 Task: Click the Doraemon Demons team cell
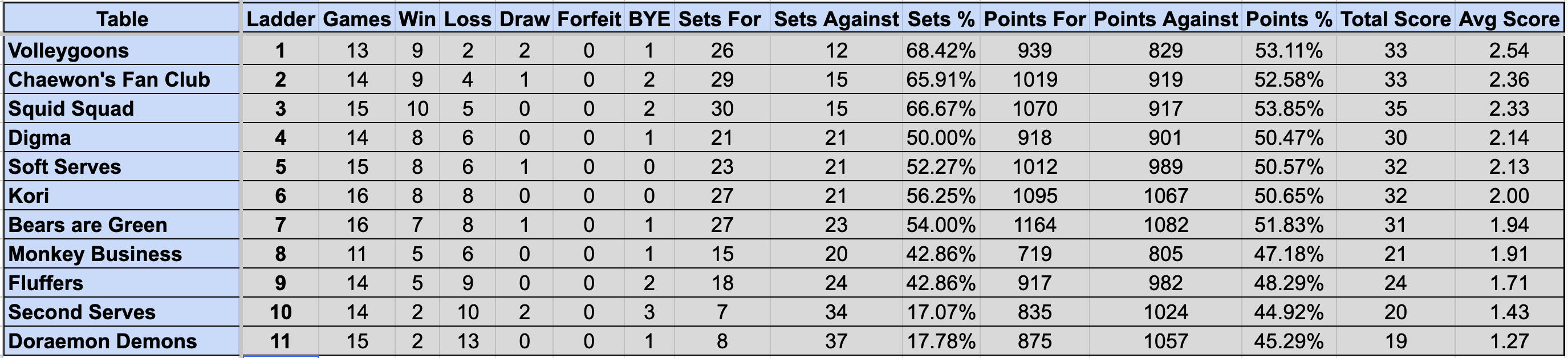click(x=122, y=341)
